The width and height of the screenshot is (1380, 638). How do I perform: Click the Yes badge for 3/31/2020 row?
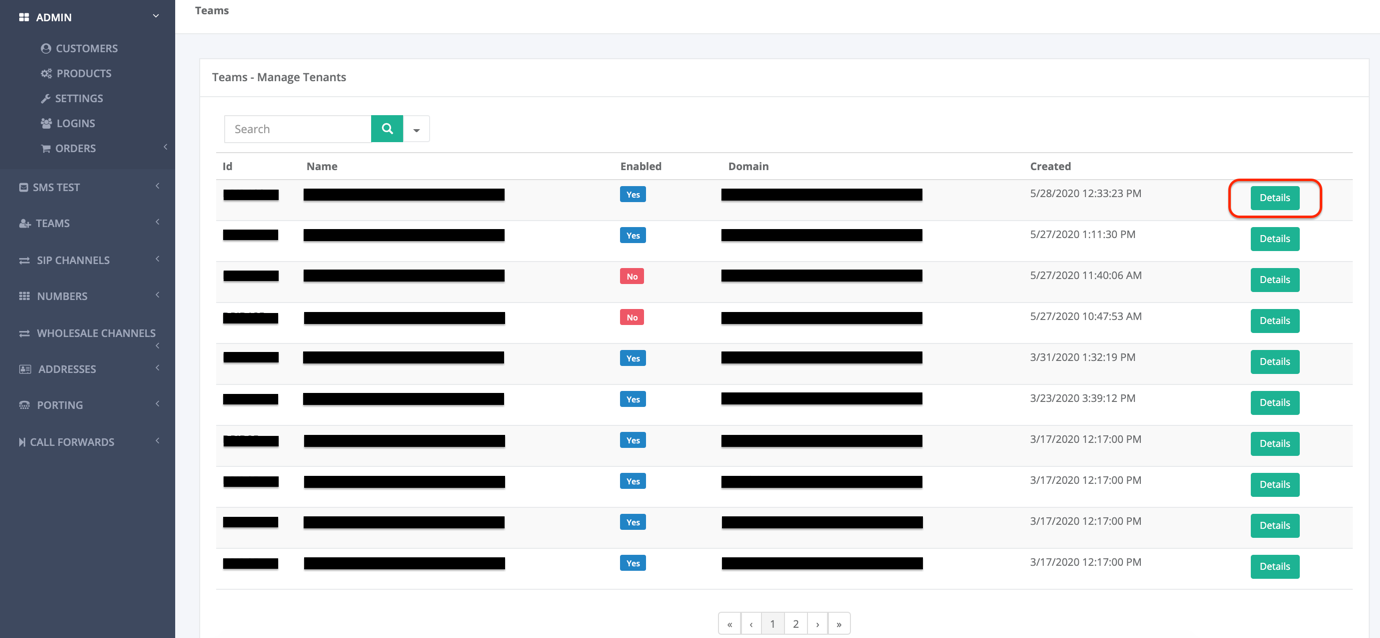[633, 358]
